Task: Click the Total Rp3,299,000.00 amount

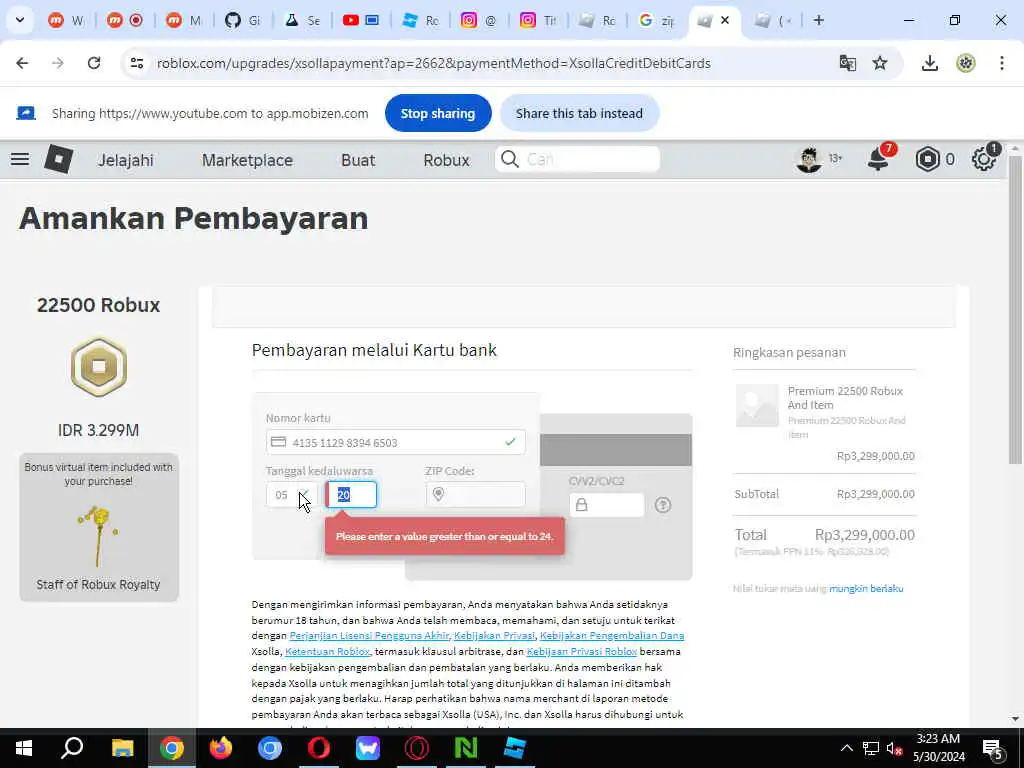Action: (865, 535)
